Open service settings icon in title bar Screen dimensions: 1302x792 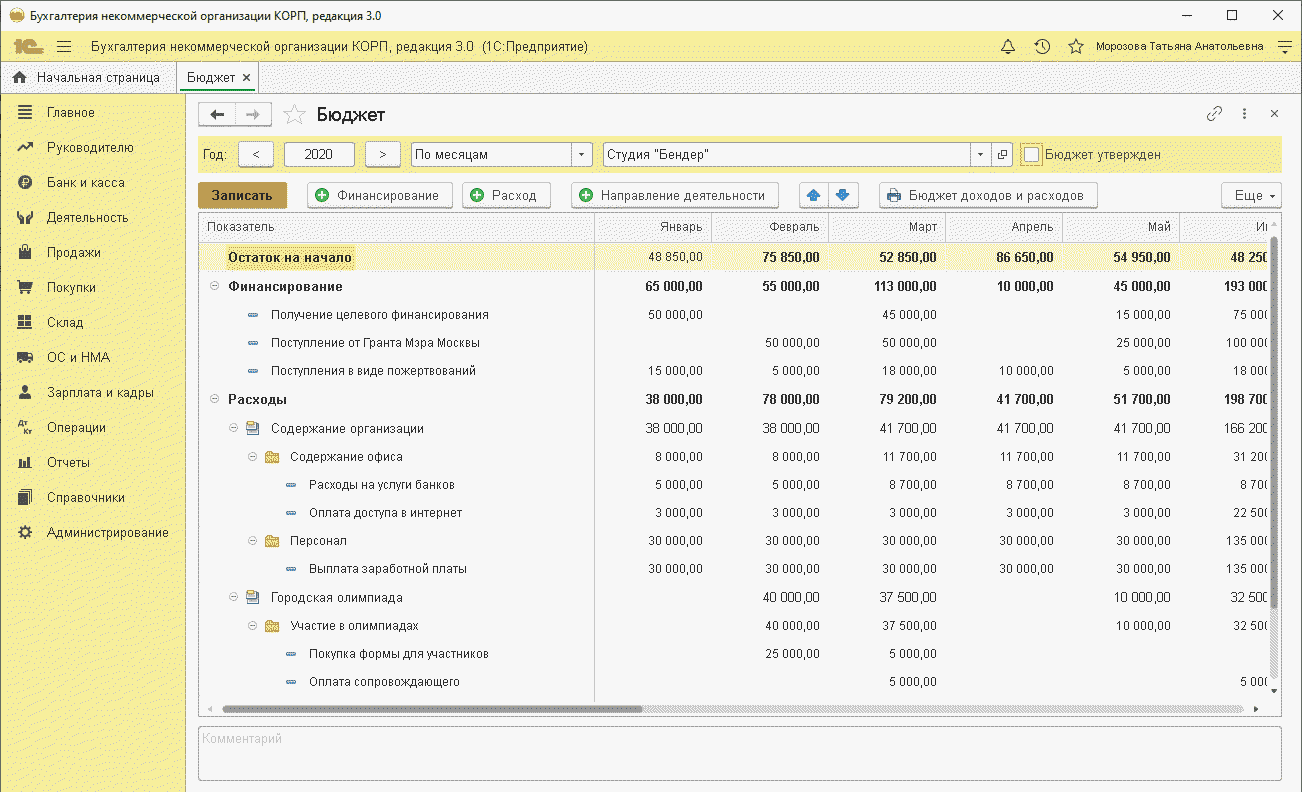pyautogui.click(x=1285, y=46)
